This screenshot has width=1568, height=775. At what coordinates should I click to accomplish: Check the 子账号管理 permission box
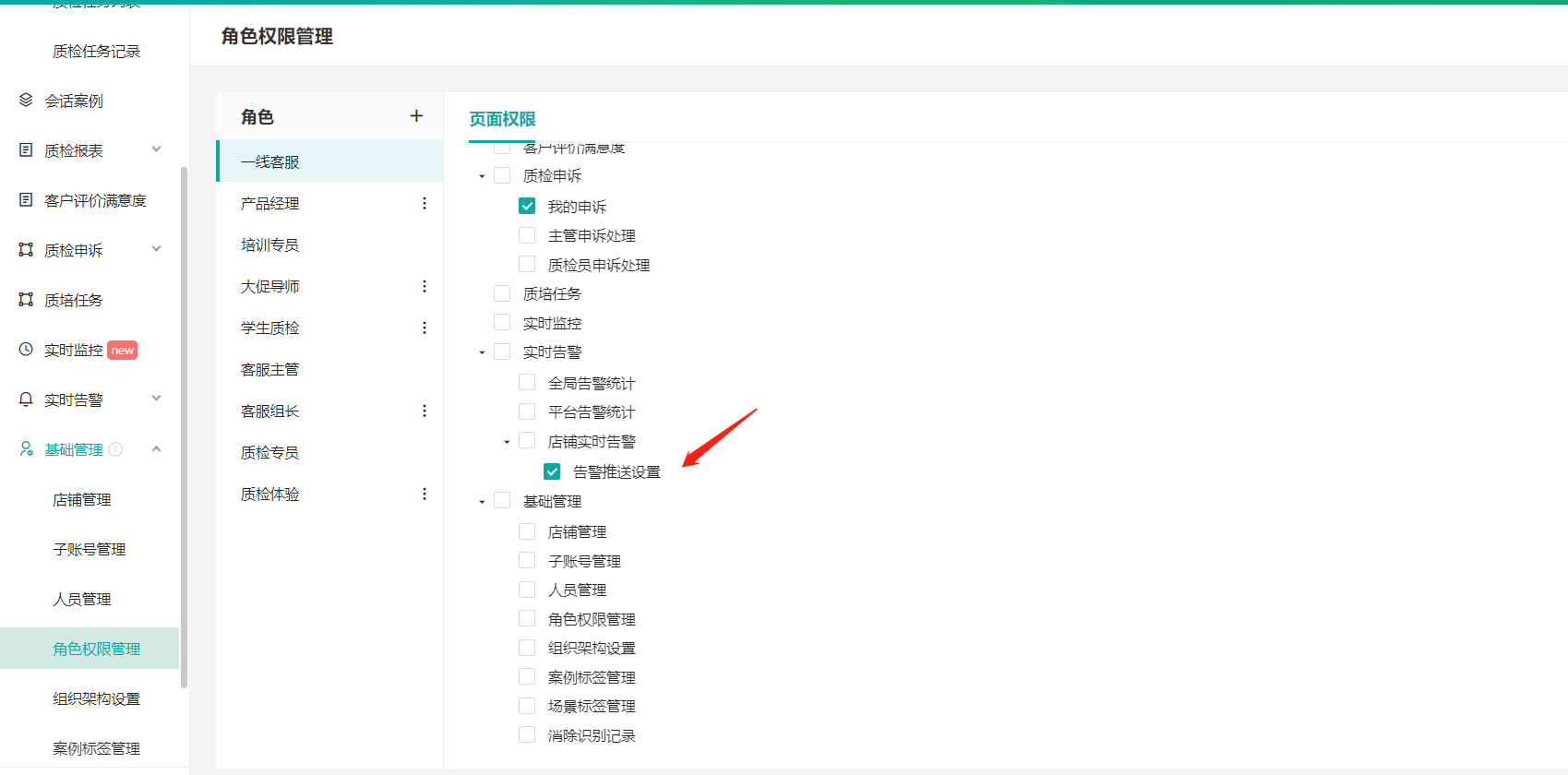click(x=527, y=560)
